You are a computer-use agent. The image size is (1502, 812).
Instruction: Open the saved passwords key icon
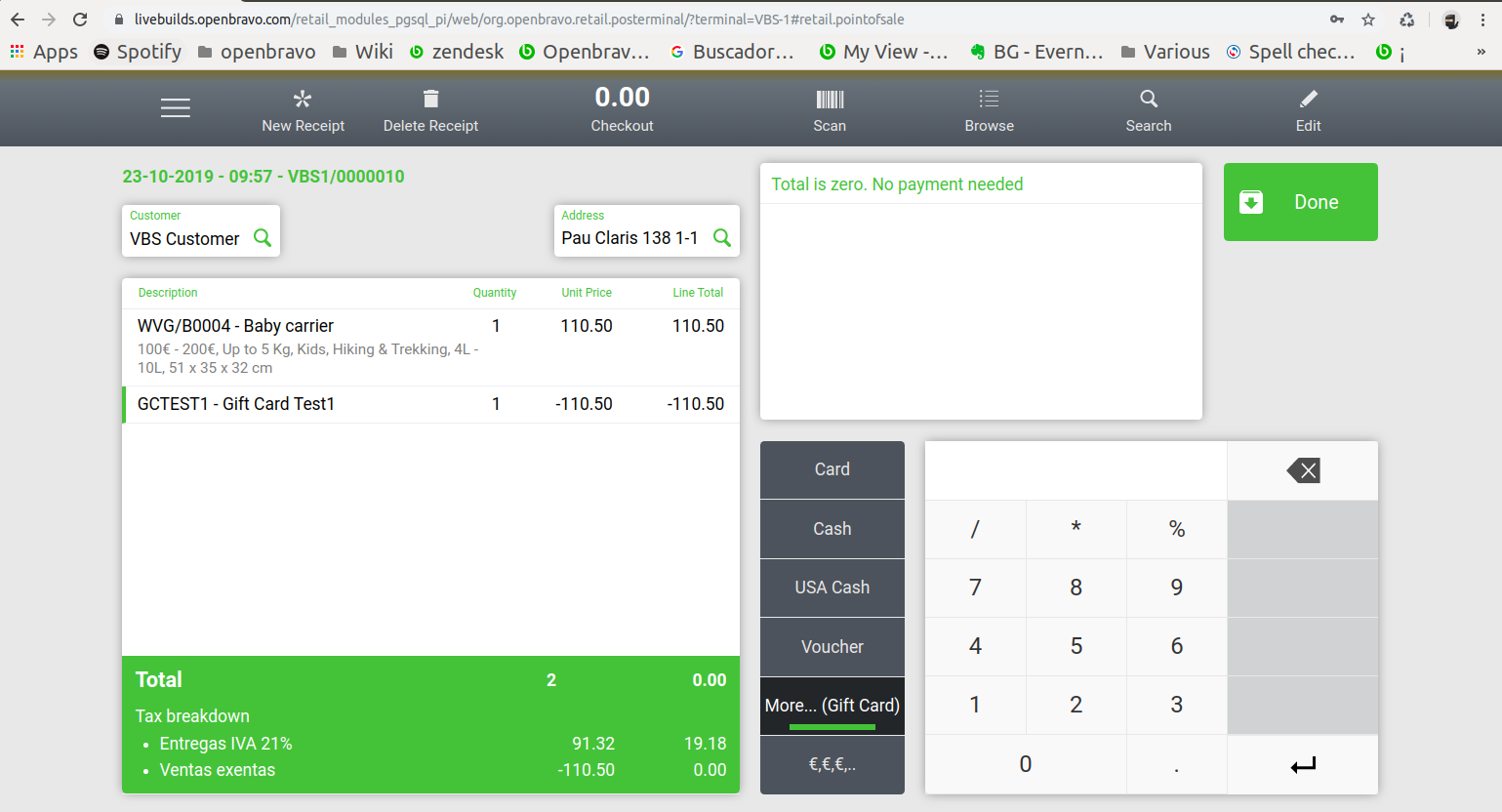point(1337,20)
